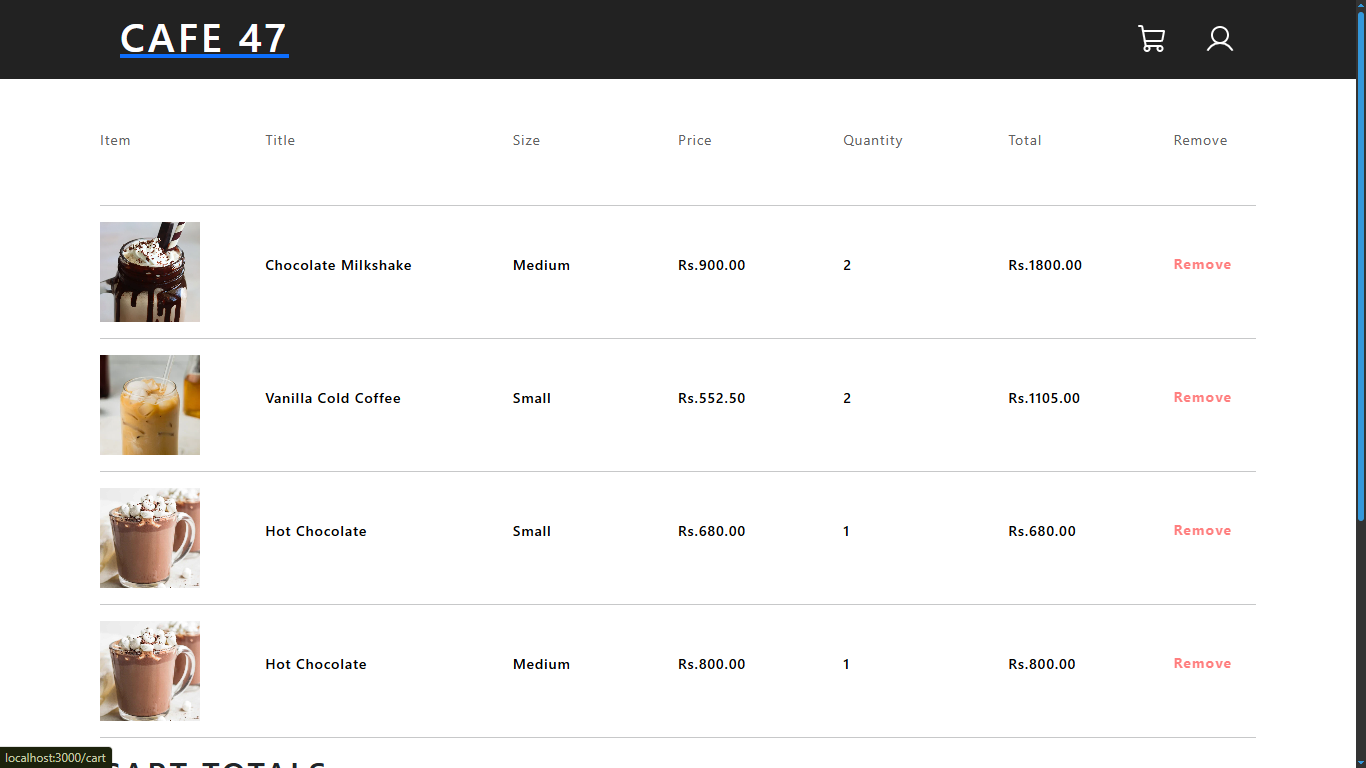Click the 'Title' column header
Screen dimensions: 1366x768
280,140
